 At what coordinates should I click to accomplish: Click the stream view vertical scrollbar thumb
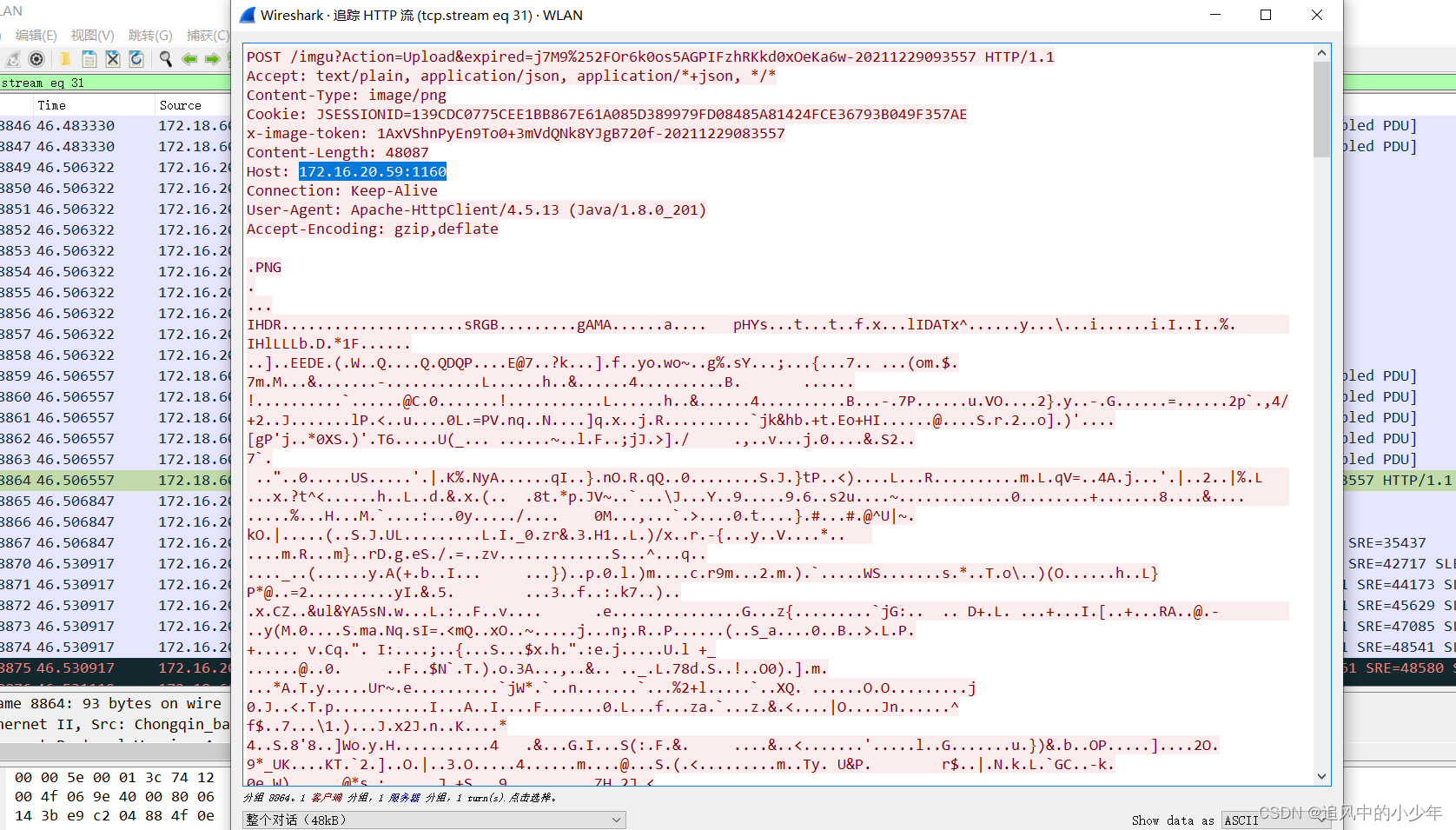point(1321,110)
